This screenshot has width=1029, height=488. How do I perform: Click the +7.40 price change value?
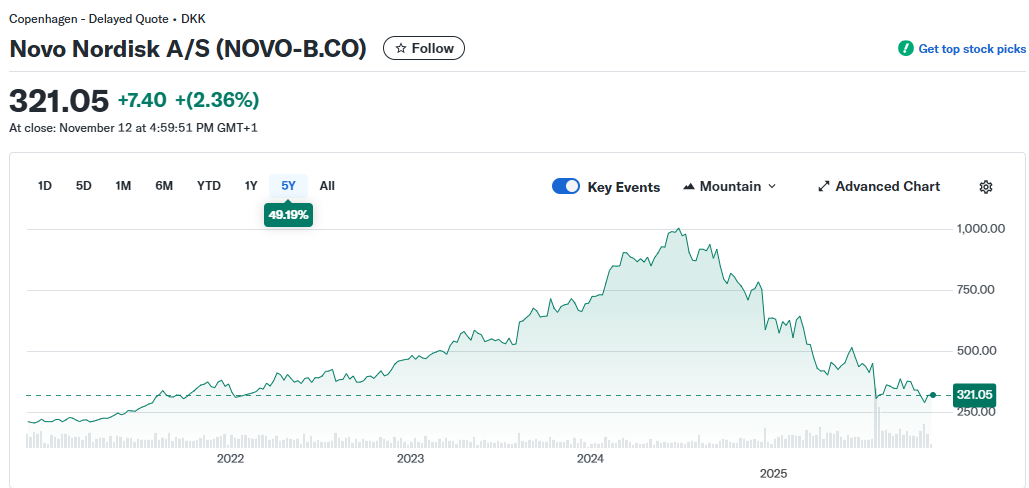click(x=143, y=100)
